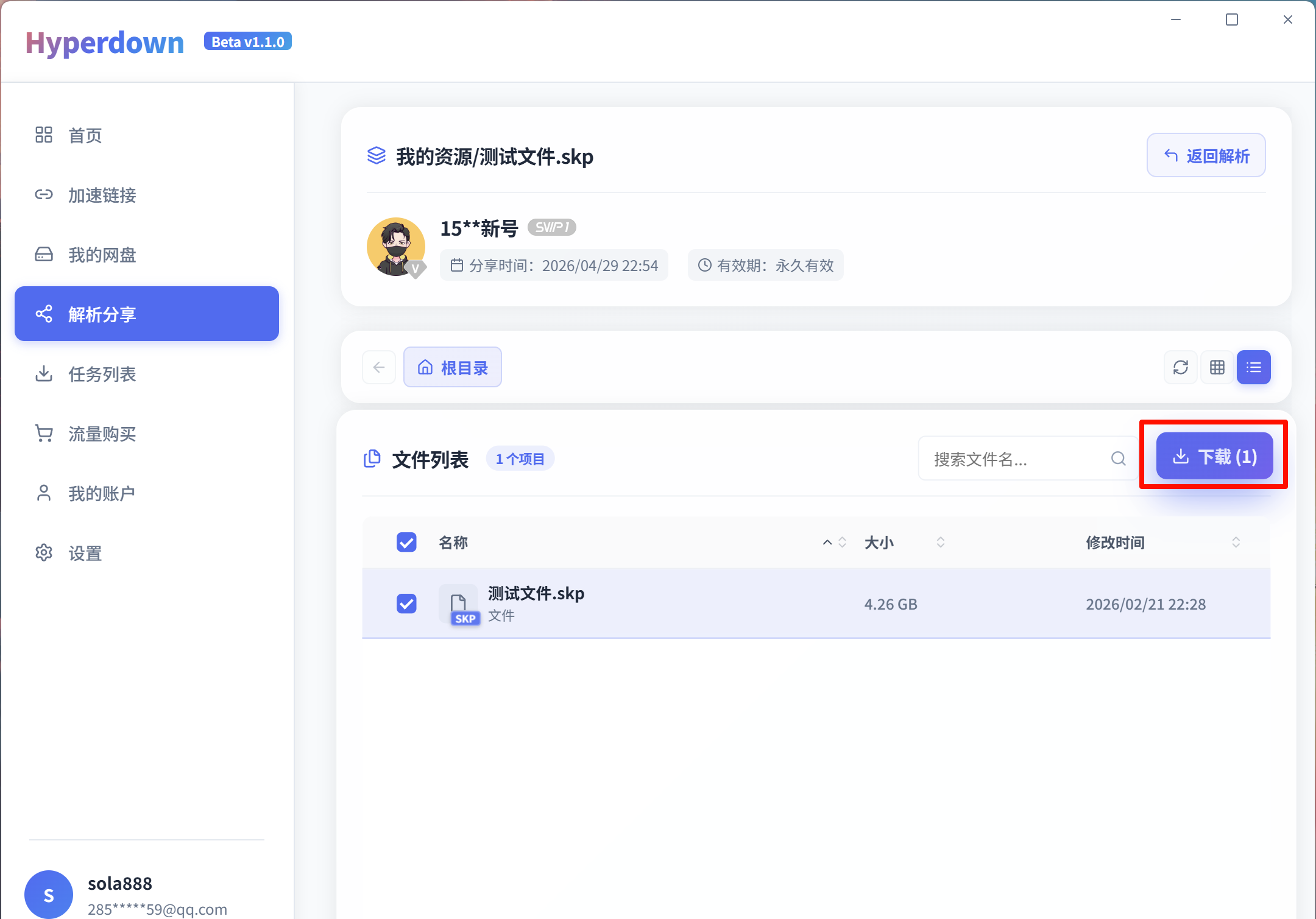Click the sola888 user avatar

coord(49,894)
